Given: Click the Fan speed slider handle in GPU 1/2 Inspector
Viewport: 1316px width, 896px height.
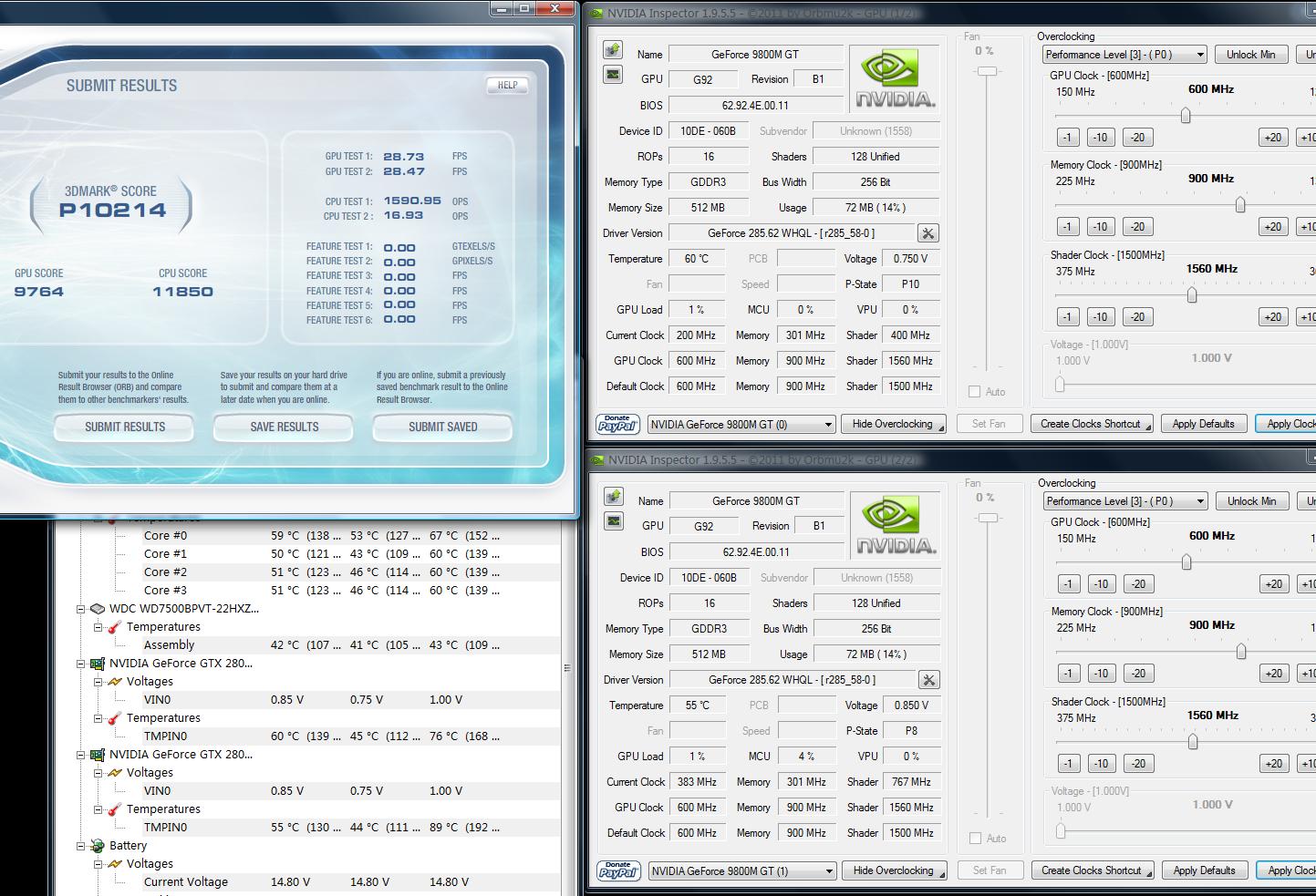Looking at the screenshot, I should 988,70.
